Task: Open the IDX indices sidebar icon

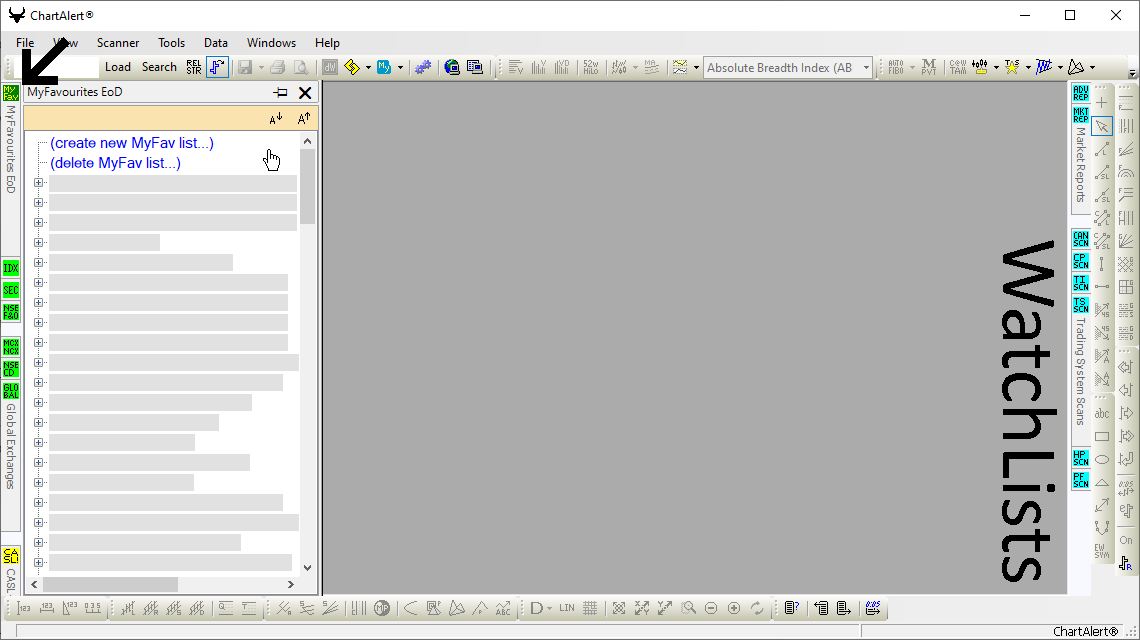Action: [x=10, y=268]
